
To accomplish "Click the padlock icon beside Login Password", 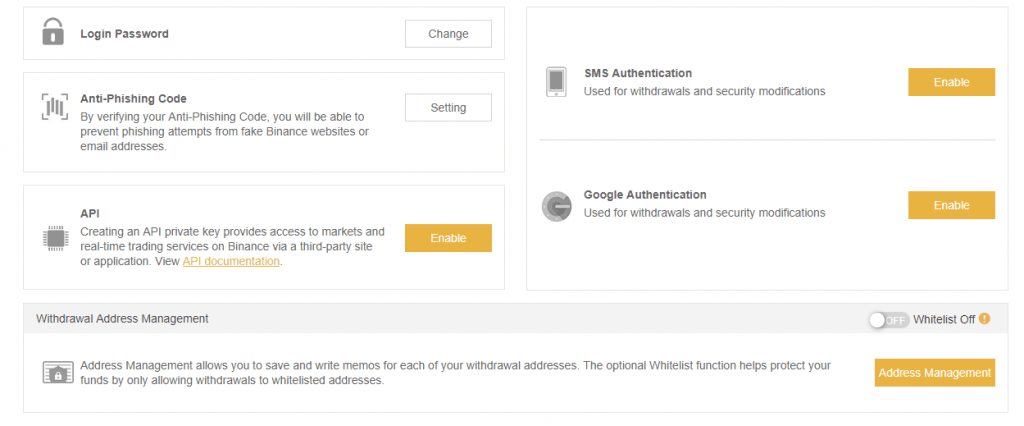I will [x=53, y=33].
